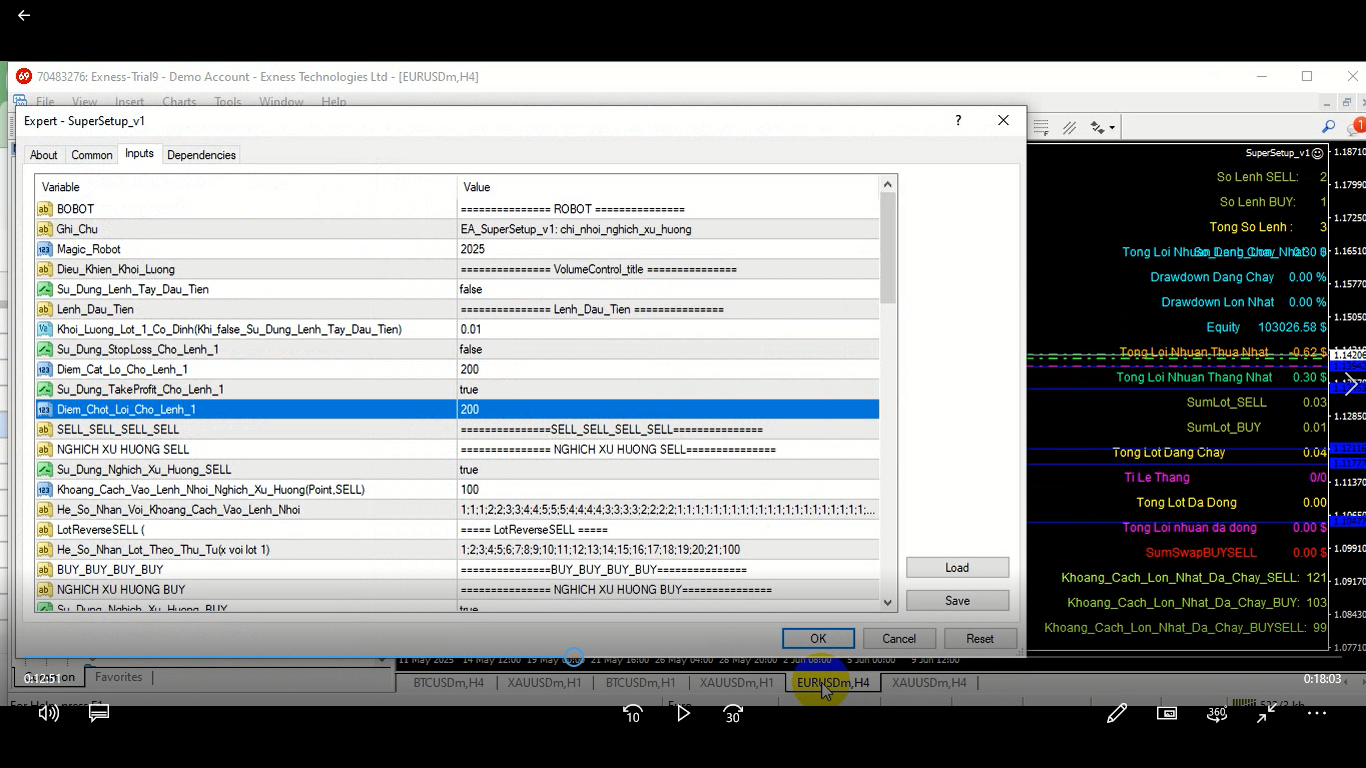Confirm with the OK button

click(818, 638)
